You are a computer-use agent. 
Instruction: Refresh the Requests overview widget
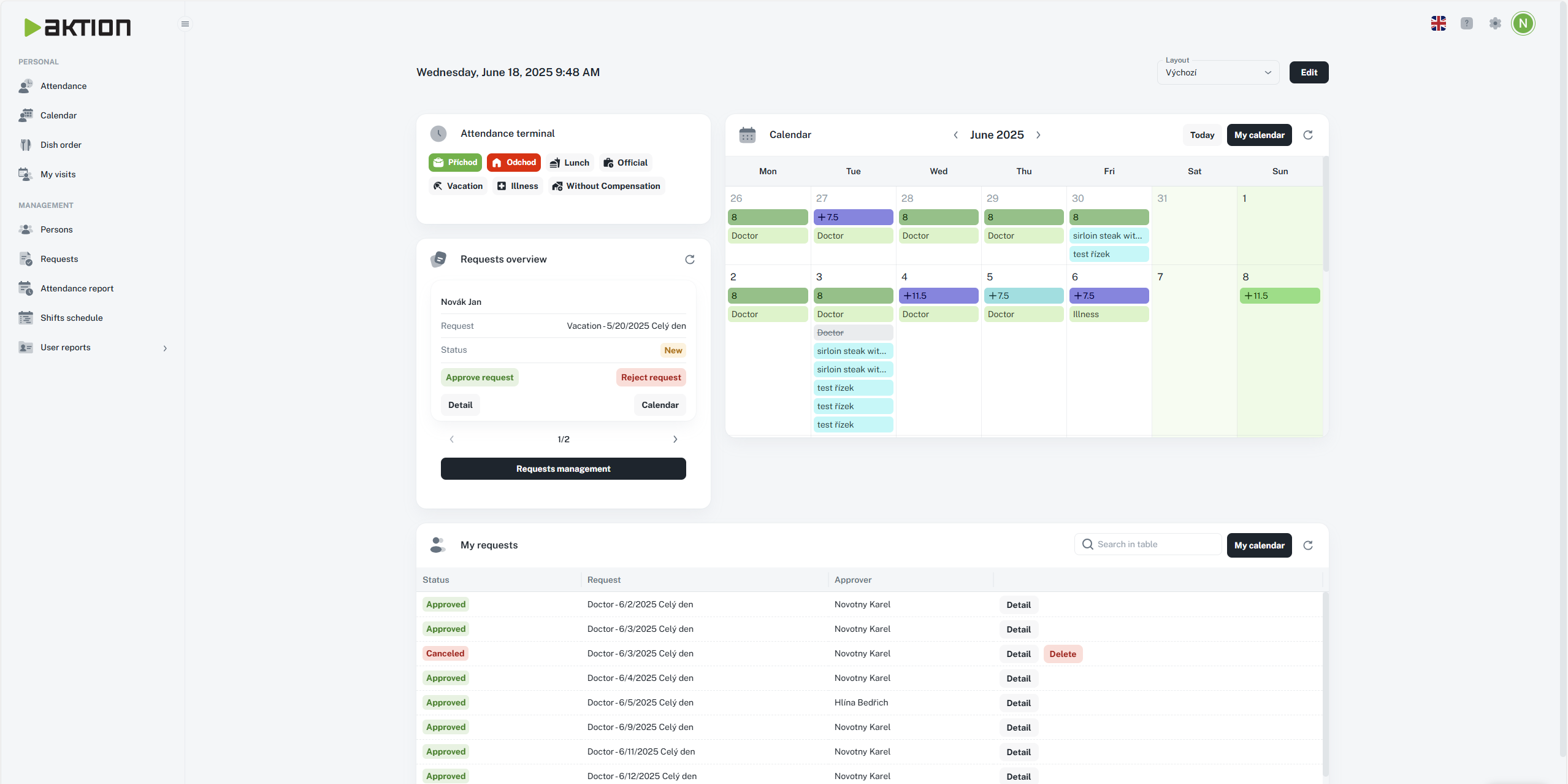point(689,259)
